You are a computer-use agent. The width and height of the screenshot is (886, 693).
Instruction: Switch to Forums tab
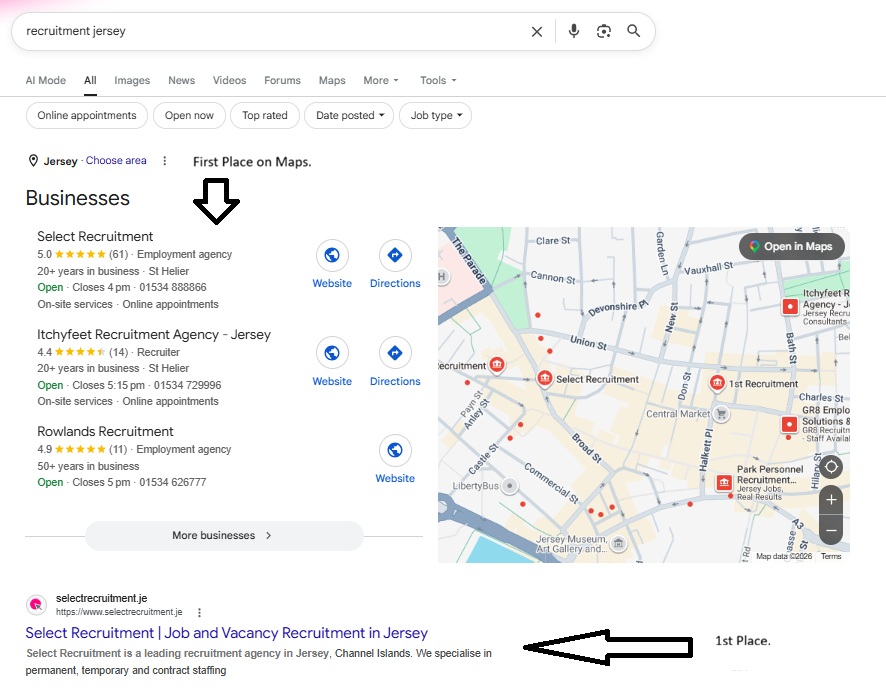click(x=283, y=80)
